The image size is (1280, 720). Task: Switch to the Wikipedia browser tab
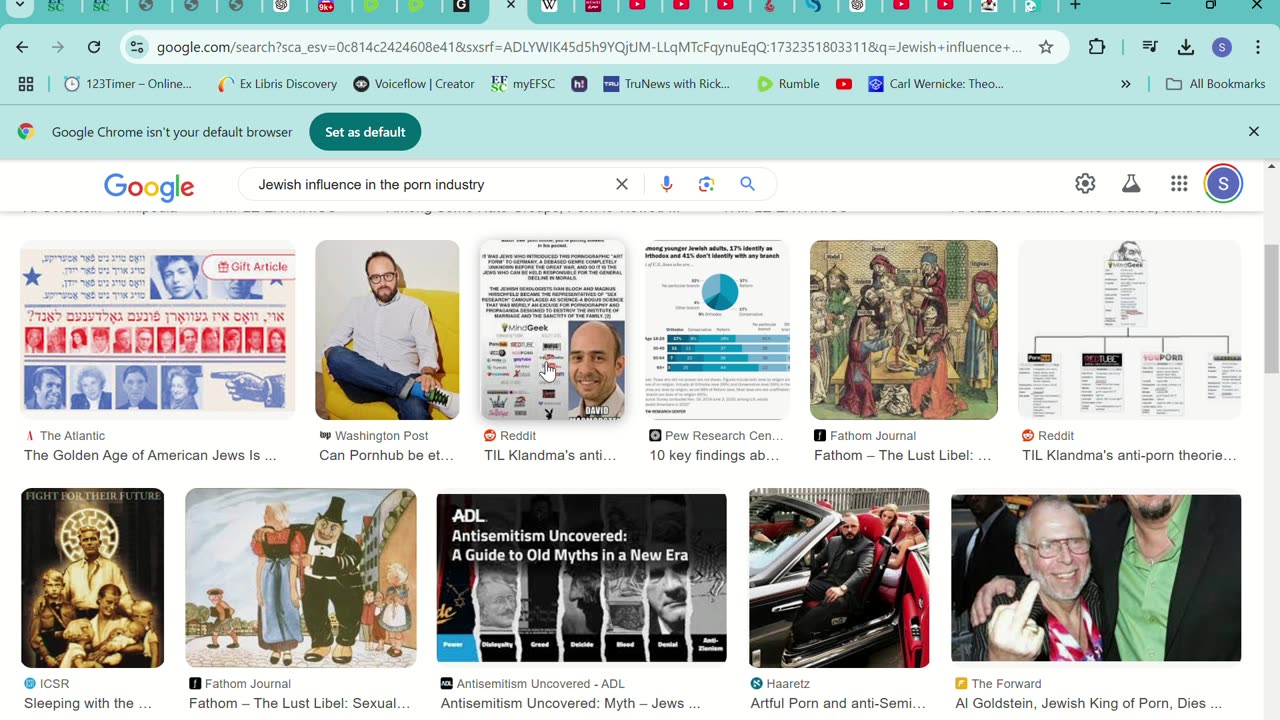pos(549,6)
